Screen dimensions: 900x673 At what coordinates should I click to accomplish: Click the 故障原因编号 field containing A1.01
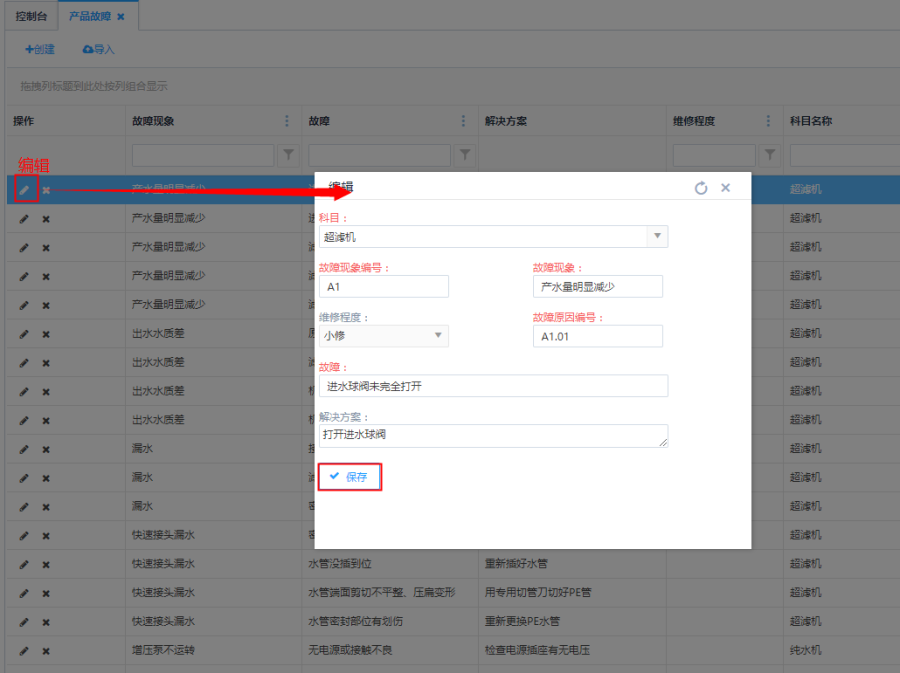(x=597, y=336)
